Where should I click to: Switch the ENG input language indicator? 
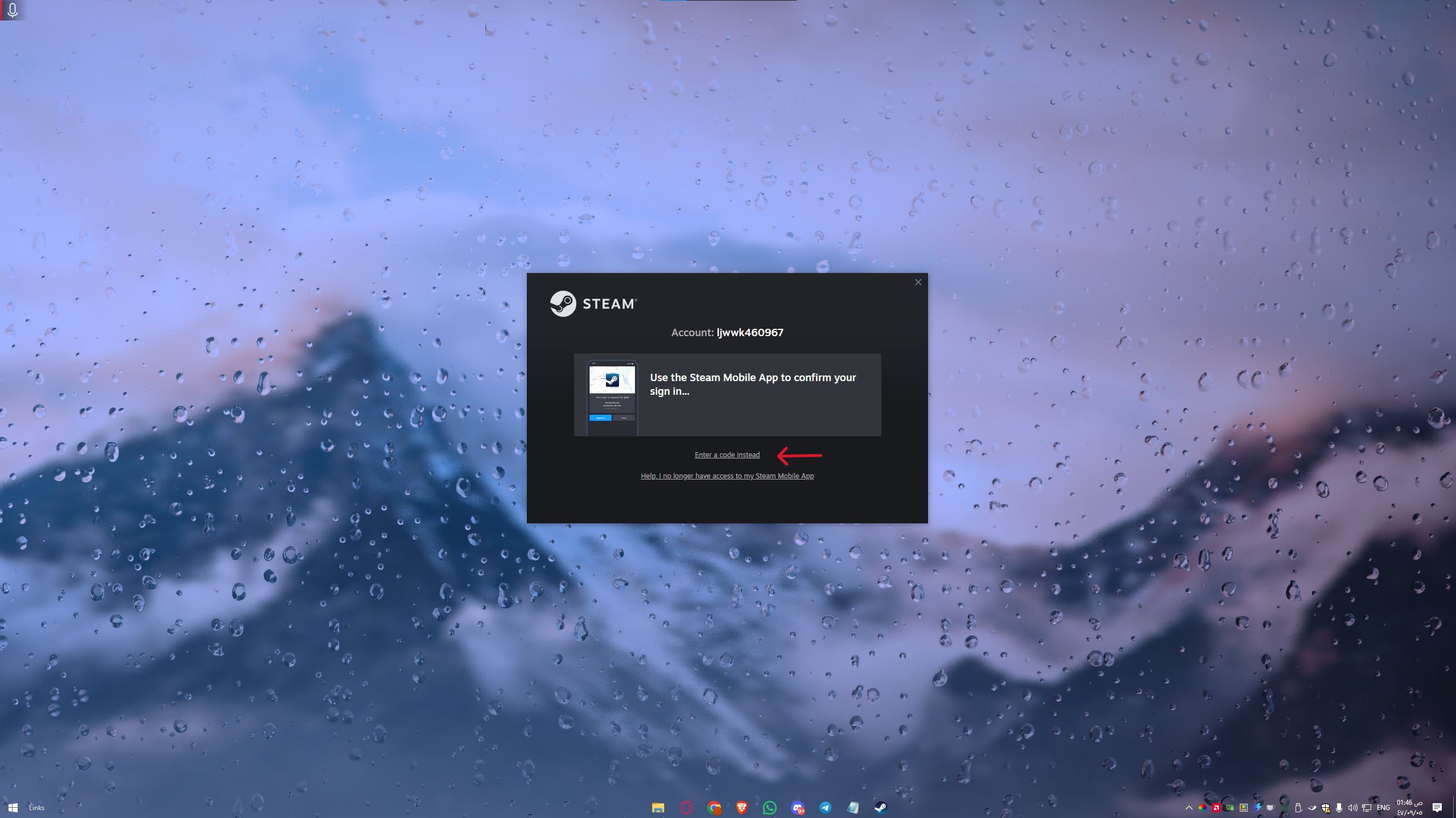(1383, 807)
